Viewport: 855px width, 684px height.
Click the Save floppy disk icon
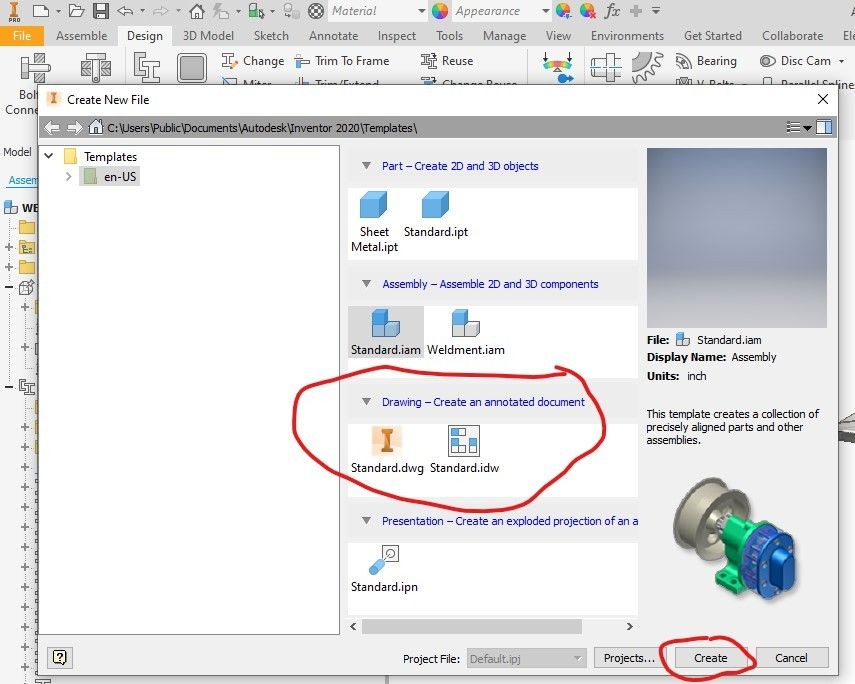click(101, 10)
